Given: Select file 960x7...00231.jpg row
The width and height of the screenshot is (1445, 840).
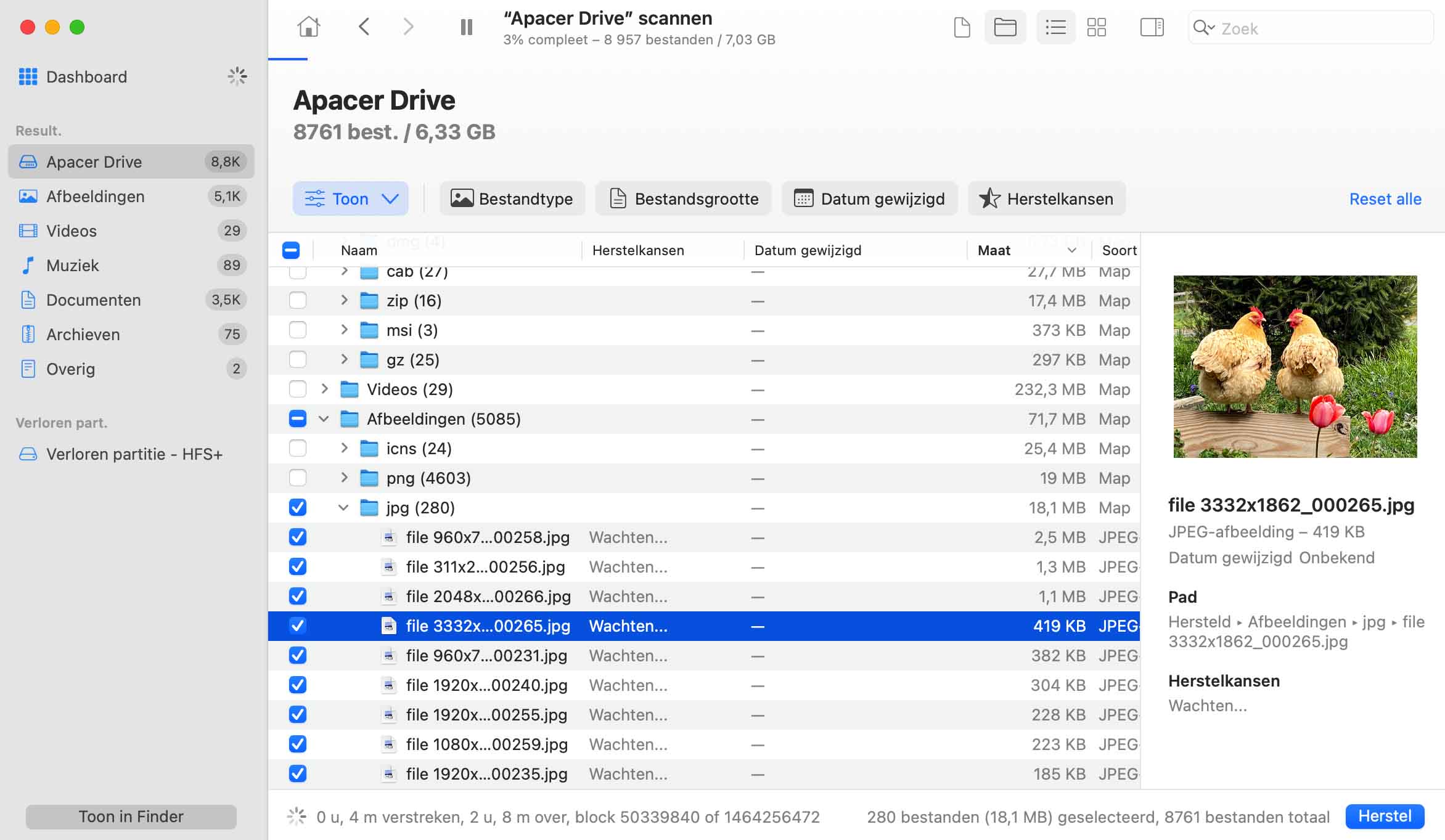Looking at the screenshot, I should coord(704,656).
